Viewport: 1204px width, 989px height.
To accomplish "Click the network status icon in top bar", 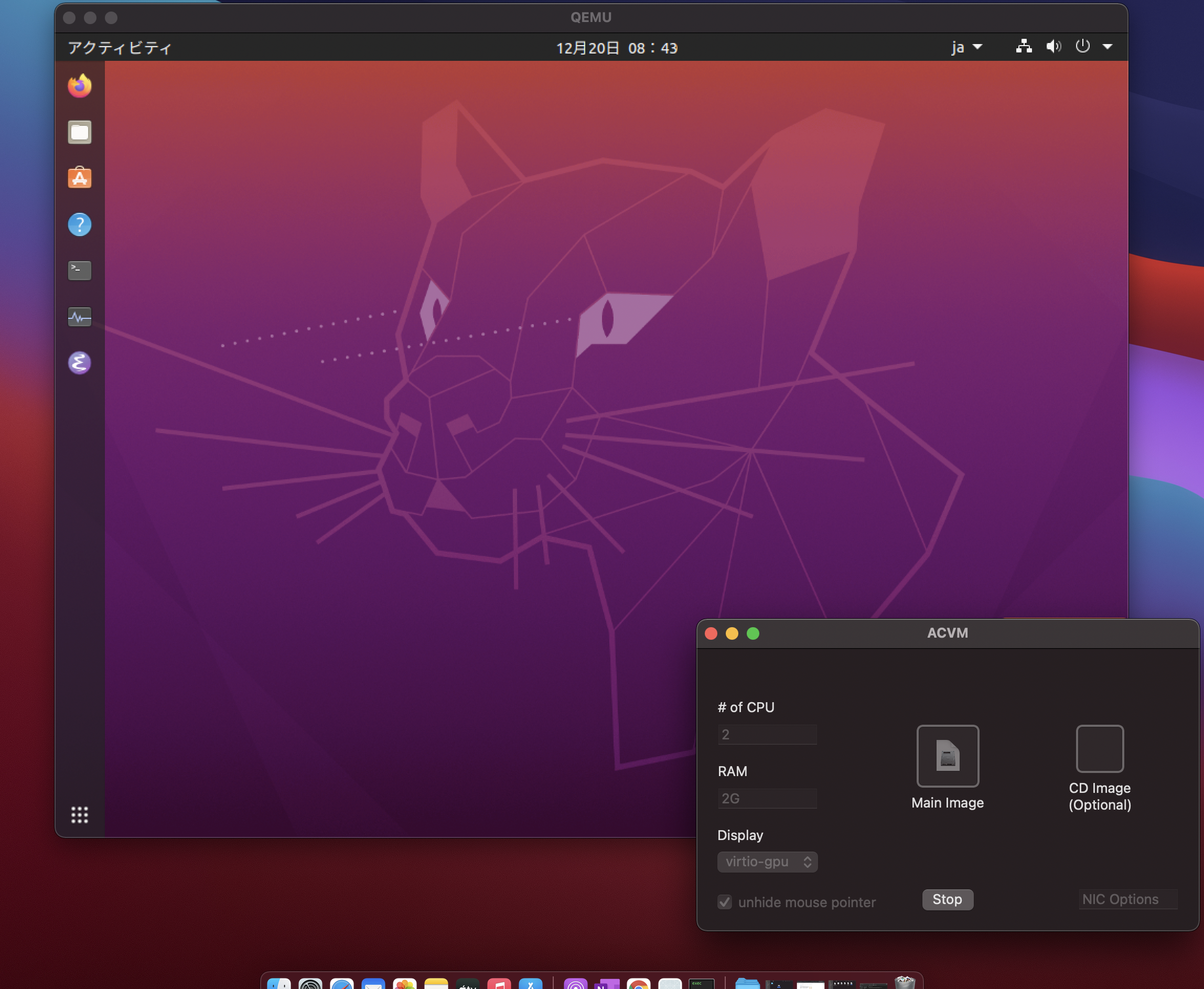I will coord(1024,47).
